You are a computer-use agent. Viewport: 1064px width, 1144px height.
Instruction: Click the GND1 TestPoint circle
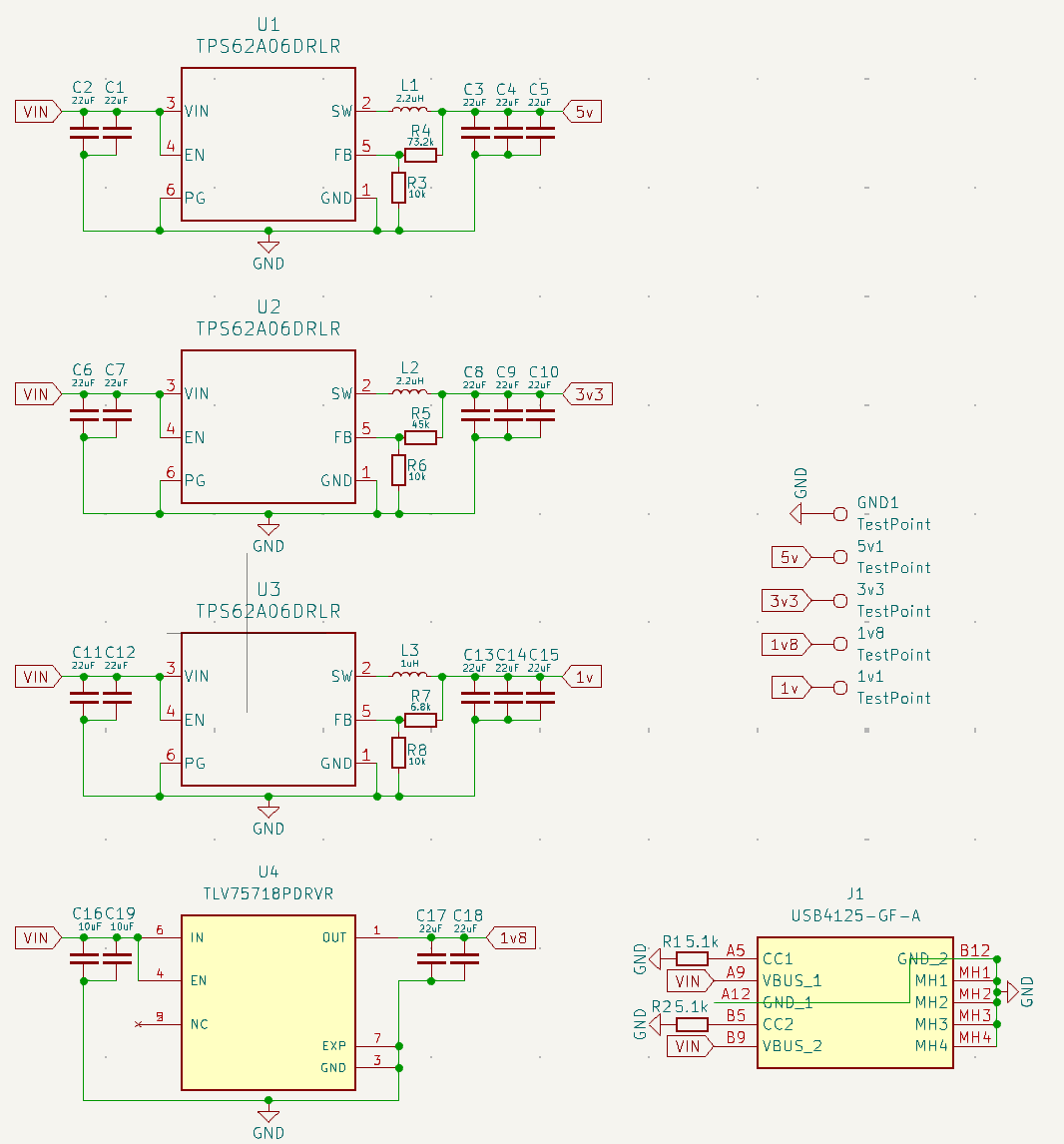[840, 514]
